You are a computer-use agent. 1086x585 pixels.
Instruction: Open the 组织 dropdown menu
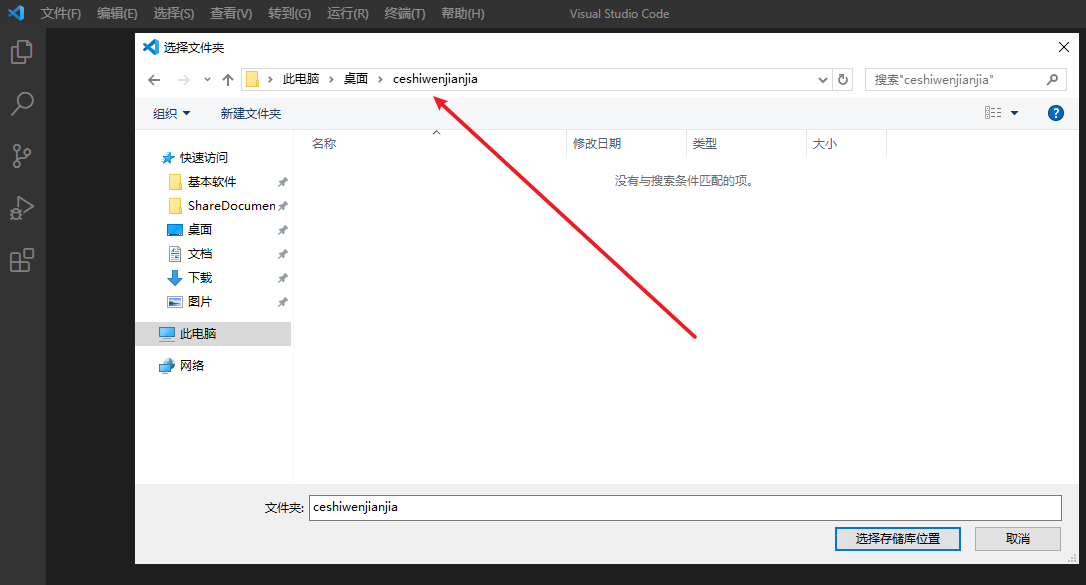pyautogui.click(x=171, y=114)
